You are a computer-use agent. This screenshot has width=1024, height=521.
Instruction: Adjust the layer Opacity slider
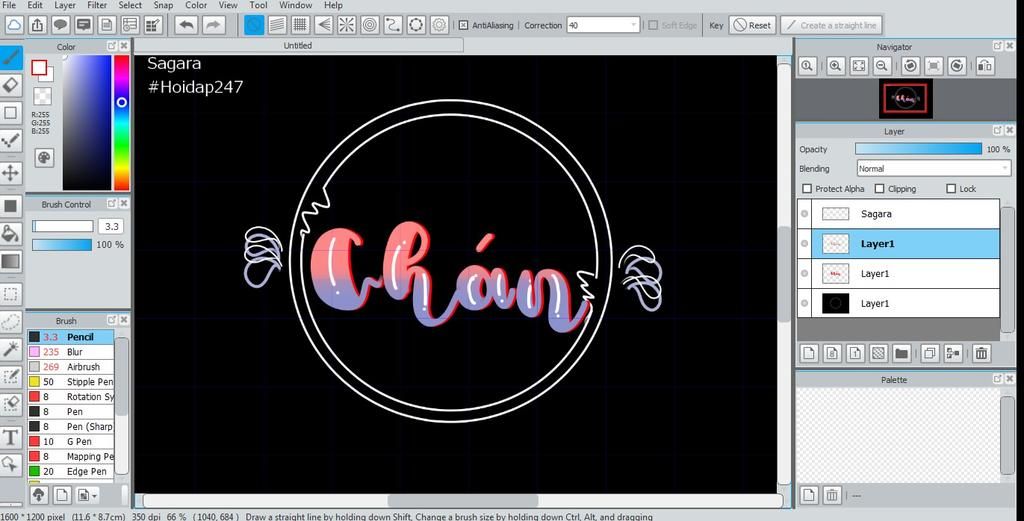click(918, 149)
